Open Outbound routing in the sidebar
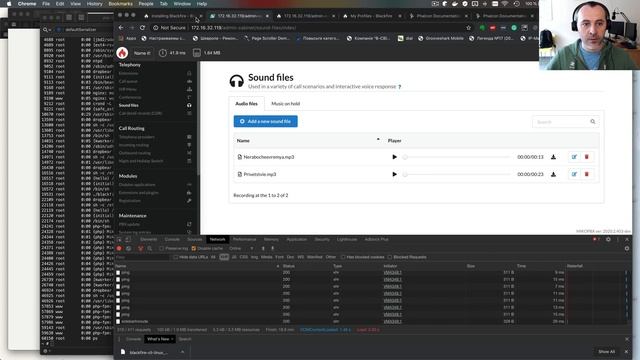The image size is (640, 360). pyautogui.click(x=135, y=153)
